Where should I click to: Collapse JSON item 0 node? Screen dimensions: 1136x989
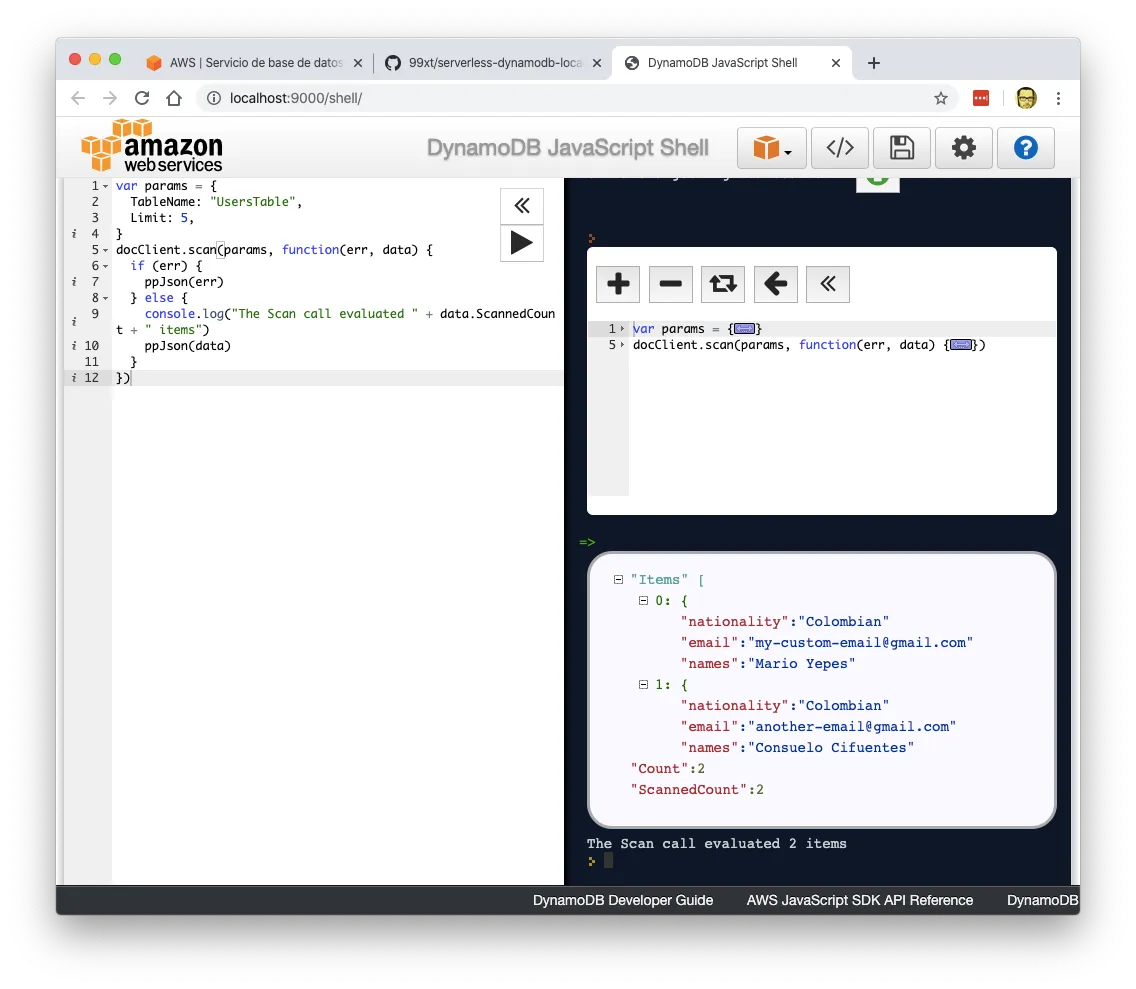pos(643,601)
